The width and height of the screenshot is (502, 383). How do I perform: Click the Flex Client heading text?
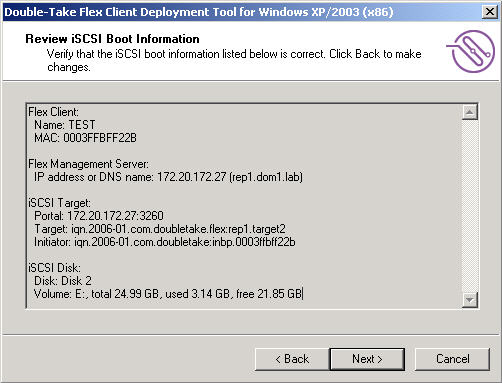point(53,112)
